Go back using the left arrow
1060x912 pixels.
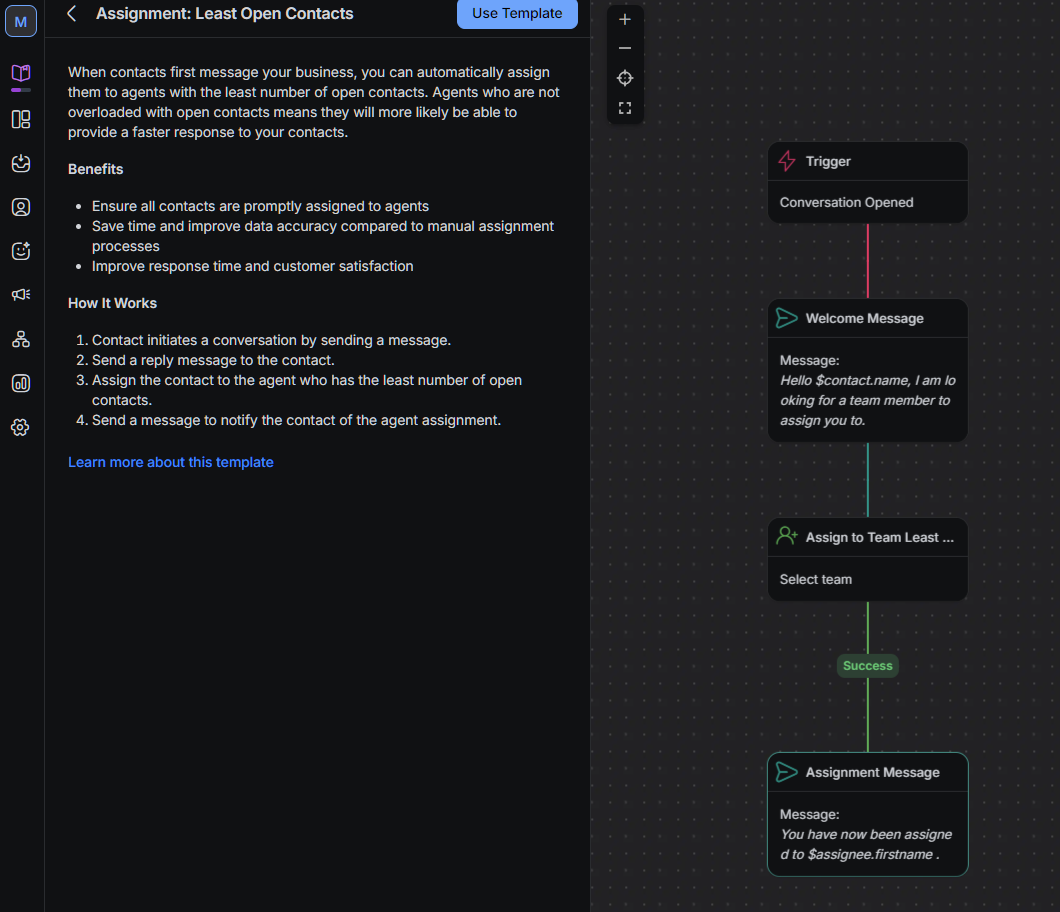click(70, 14)
